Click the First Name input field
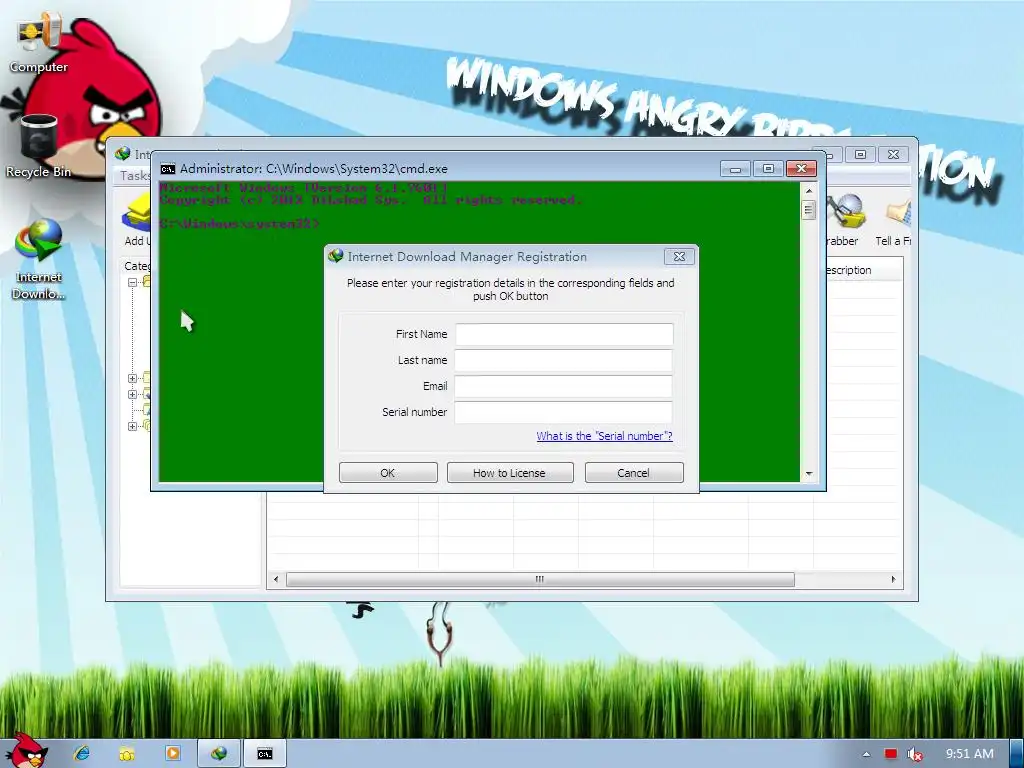The width and height of the screenshot is (1024, 768). (564, 334)
